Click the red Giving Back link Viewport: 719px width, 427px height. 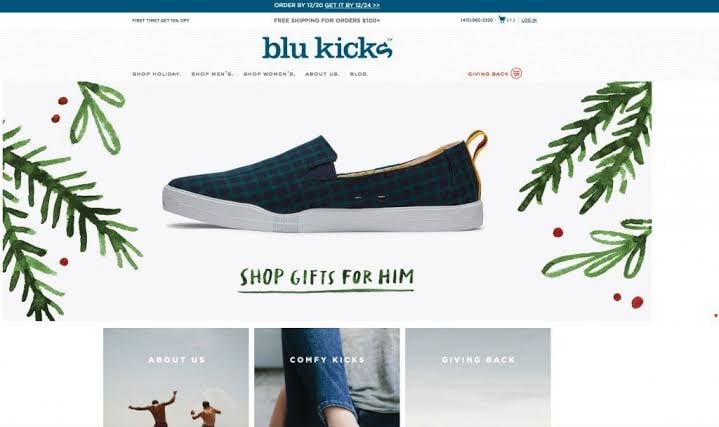tap(488, 74)
